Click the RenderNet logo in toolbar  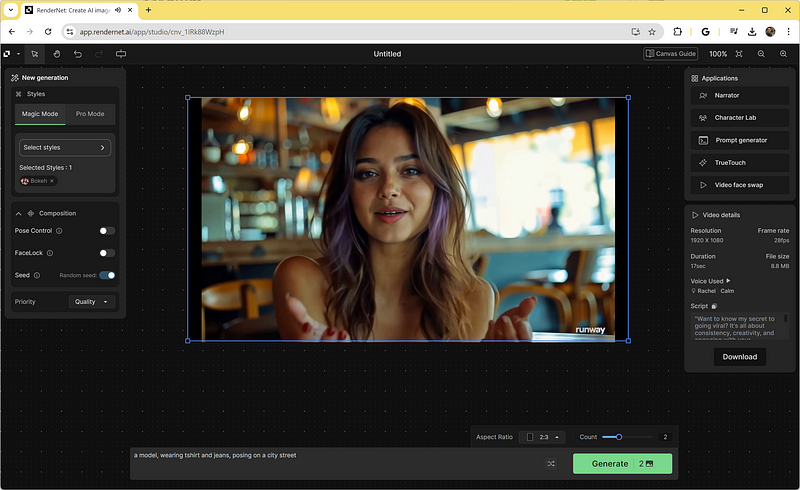[7, 54]
